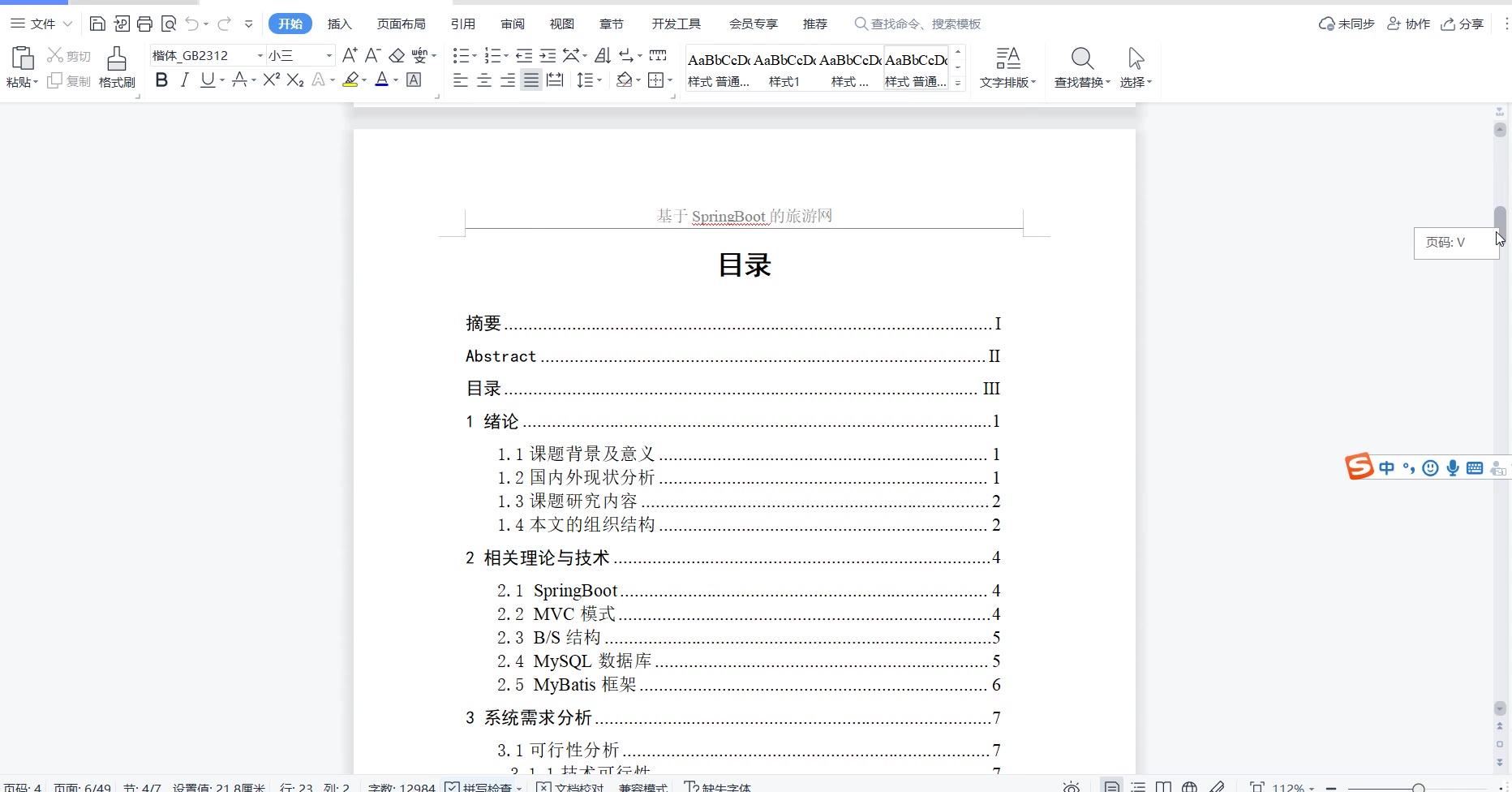Expand the styles gallery
The height and width of the screenshot is (792, 1512).
(958, 83)
